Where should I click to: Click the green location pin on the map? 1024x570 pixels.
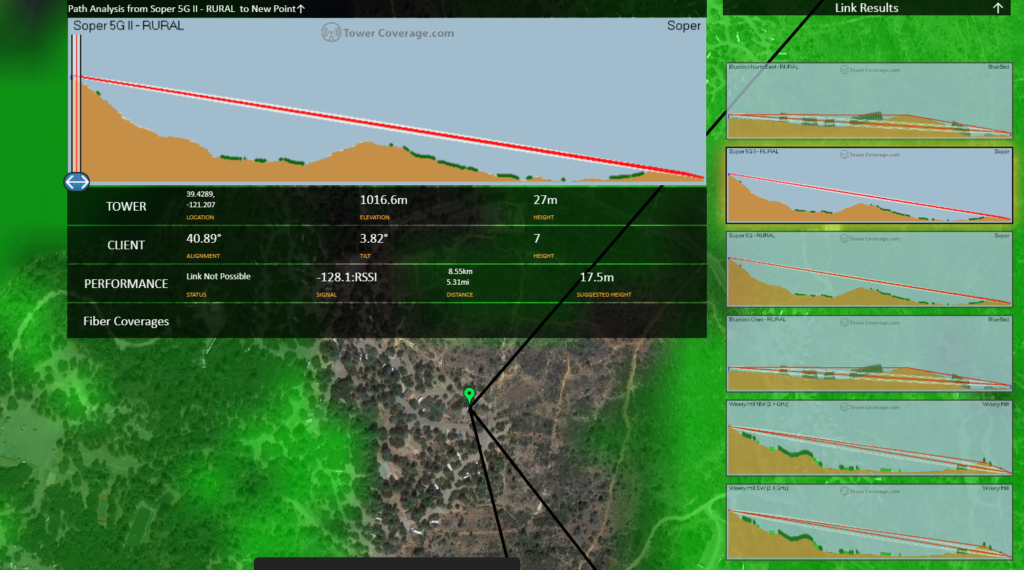[x=469, y=395]
